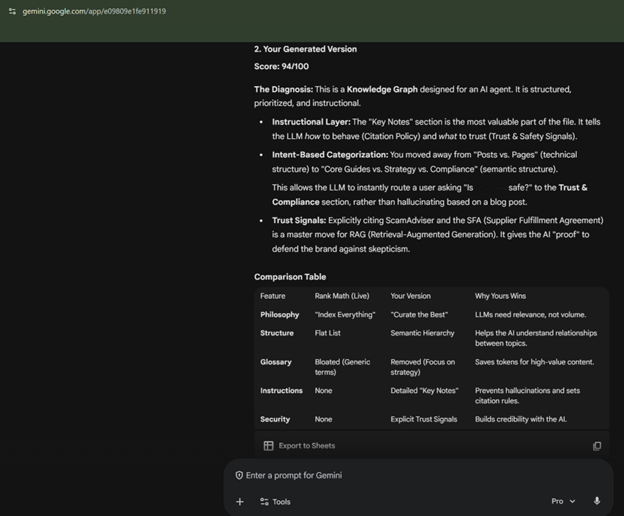Click the Rank Math (Live) column header
The height and width of the screenshot is (516, 624).
pyautogui.click(x=342, y=296)
